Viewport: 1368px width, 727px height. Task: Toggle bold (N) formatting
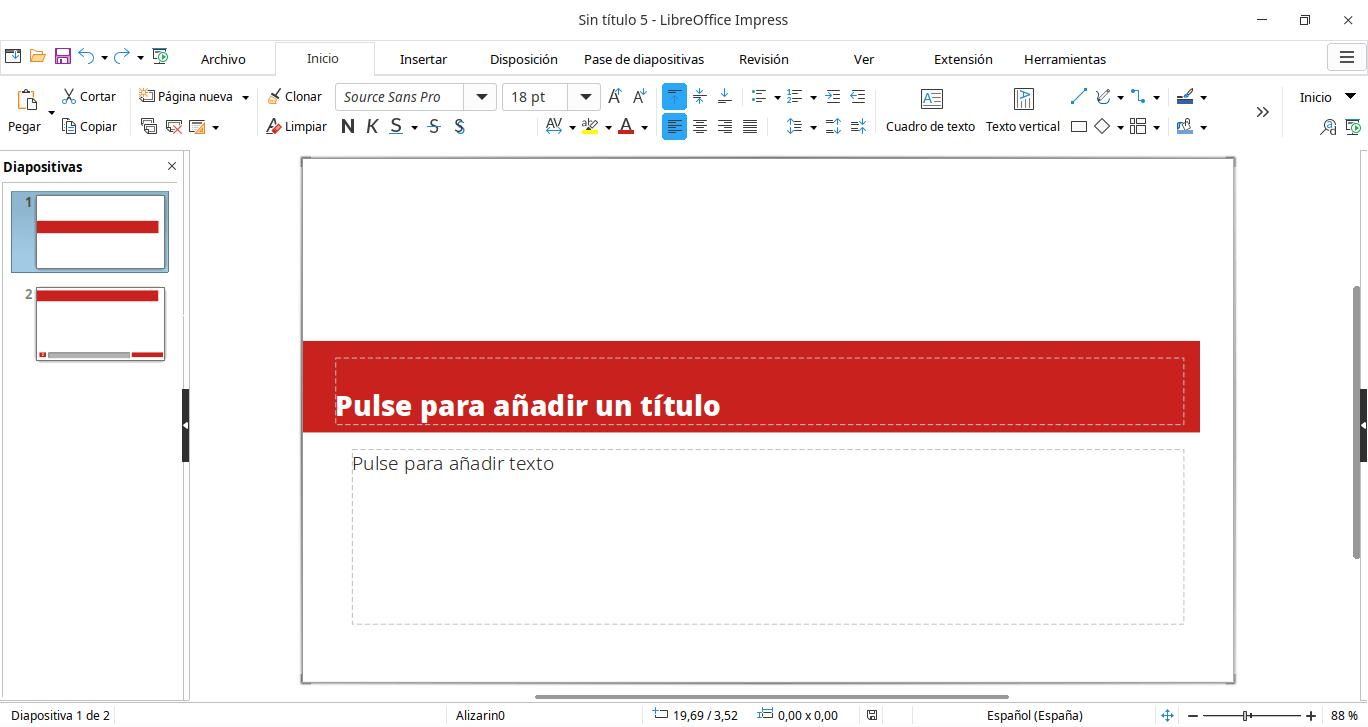click(348, 127)
